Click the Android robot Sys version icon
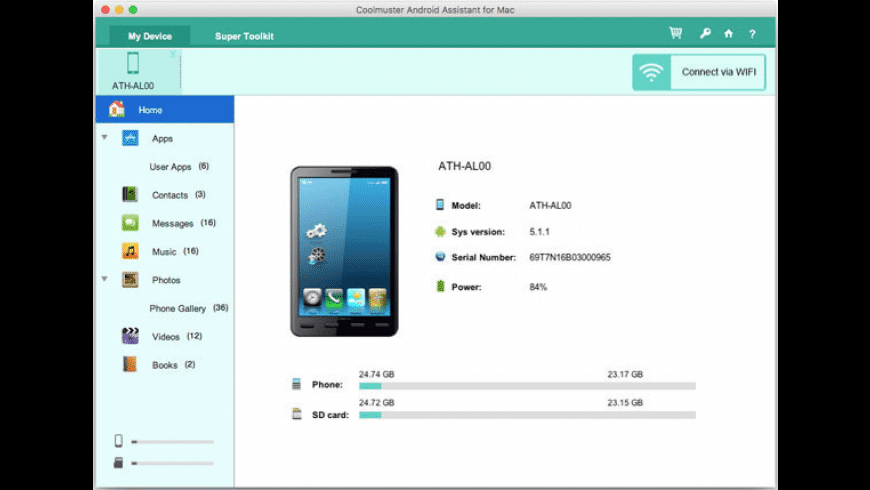870x490 pixels. (440, 231)
